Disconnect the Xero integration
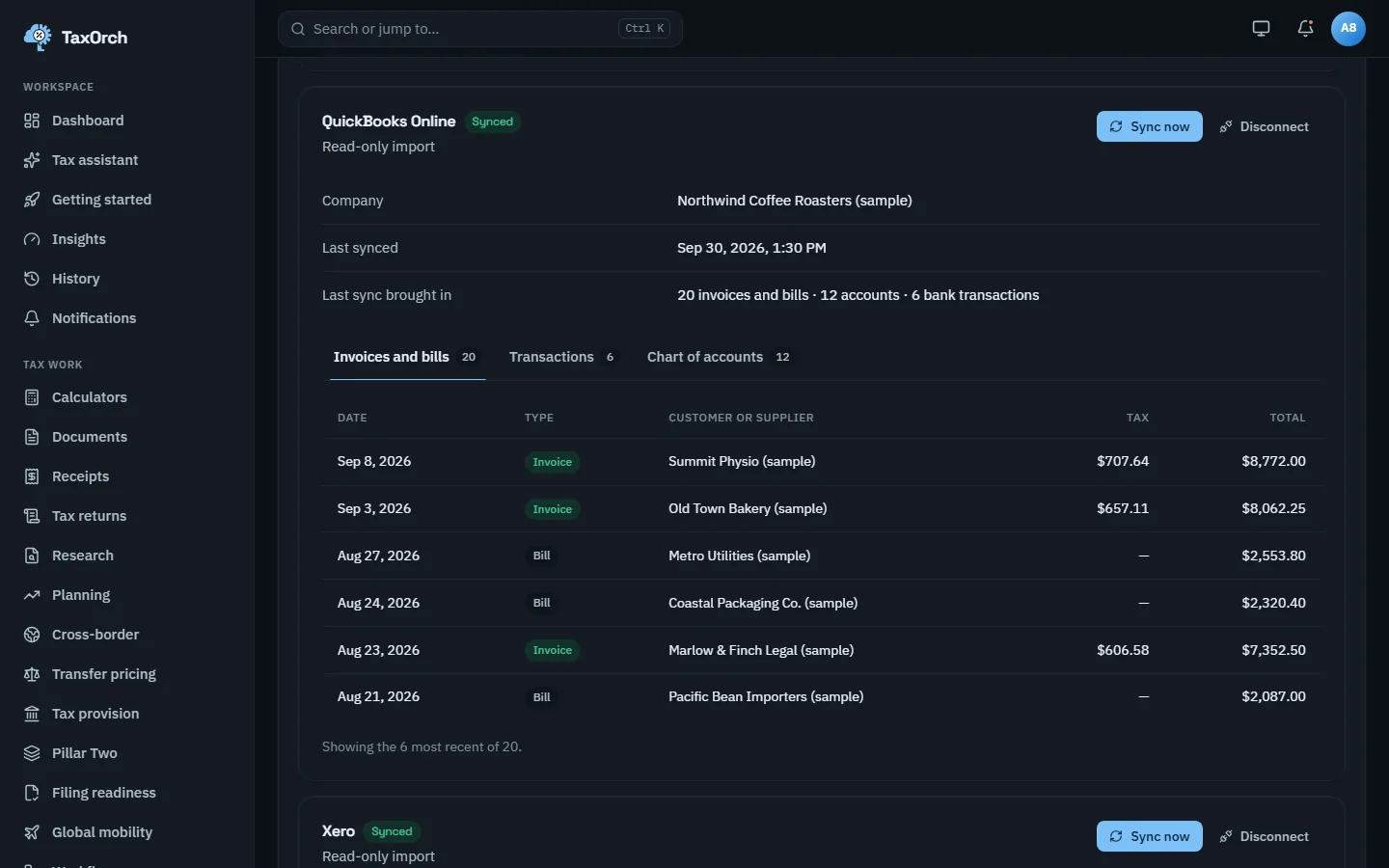Viewport: 1389px width, 868px height. coord(1265,836)
